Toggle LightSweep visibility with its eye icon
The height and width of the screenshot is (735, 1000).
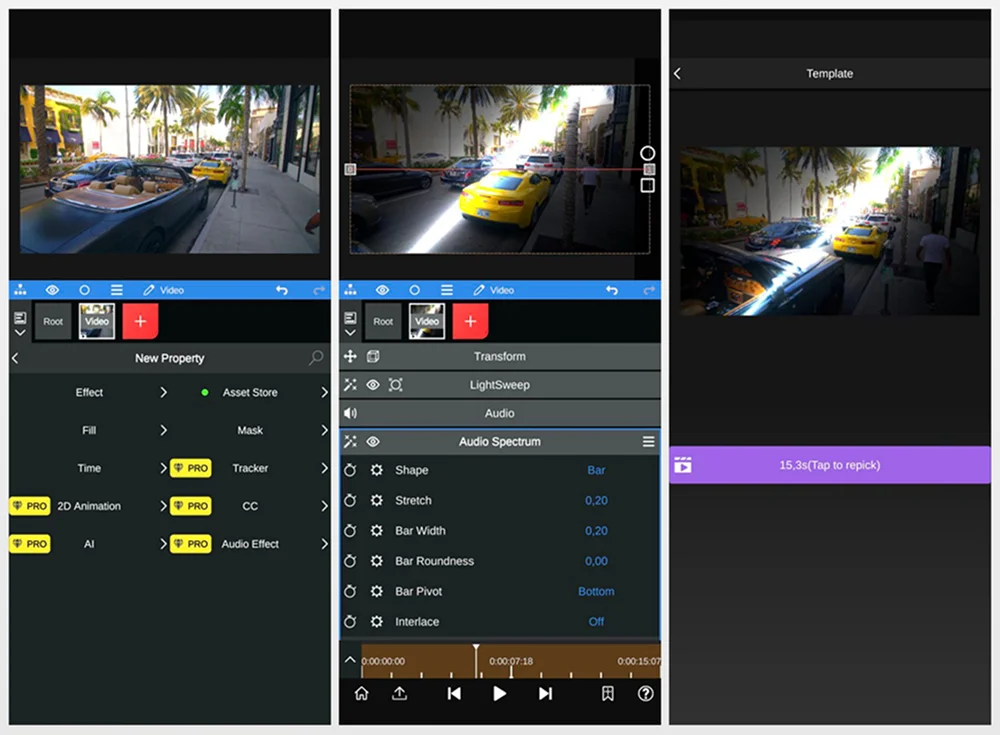click(x=372, y=385)
